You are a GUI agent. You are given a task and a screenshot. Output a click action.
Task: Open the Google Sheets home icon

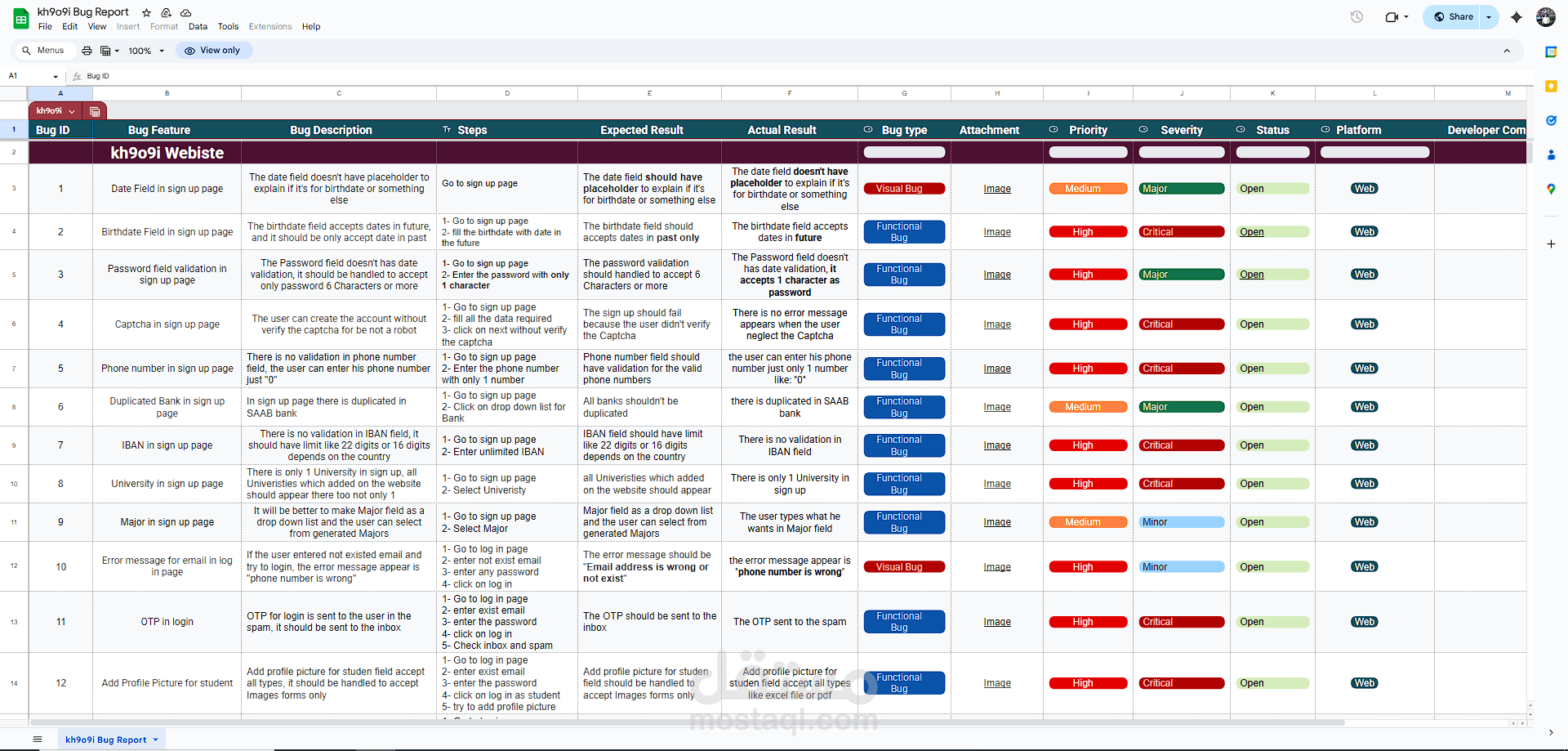(x=21, y=19)
